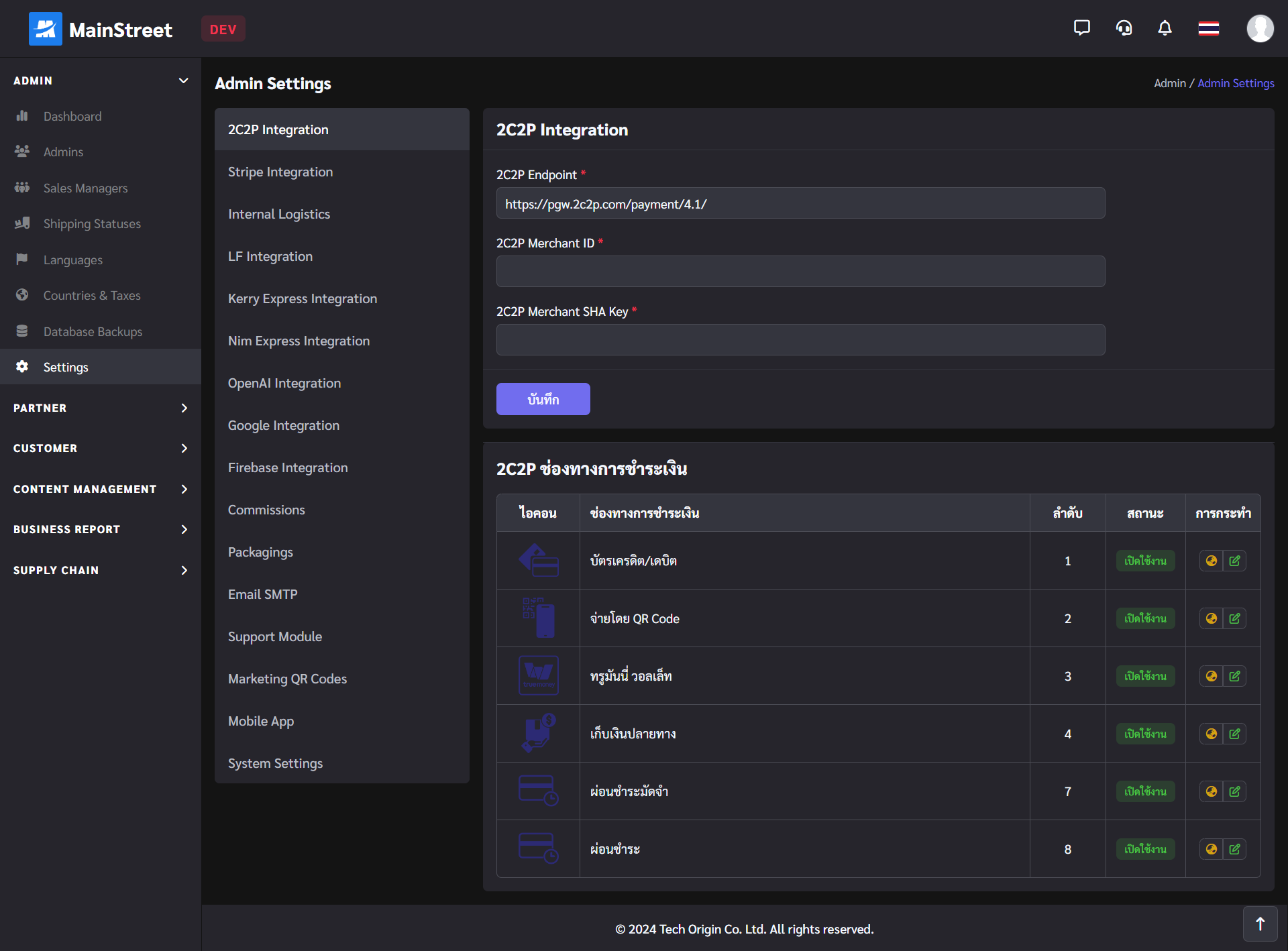Open the Sales Managers sidebar item

101,188
